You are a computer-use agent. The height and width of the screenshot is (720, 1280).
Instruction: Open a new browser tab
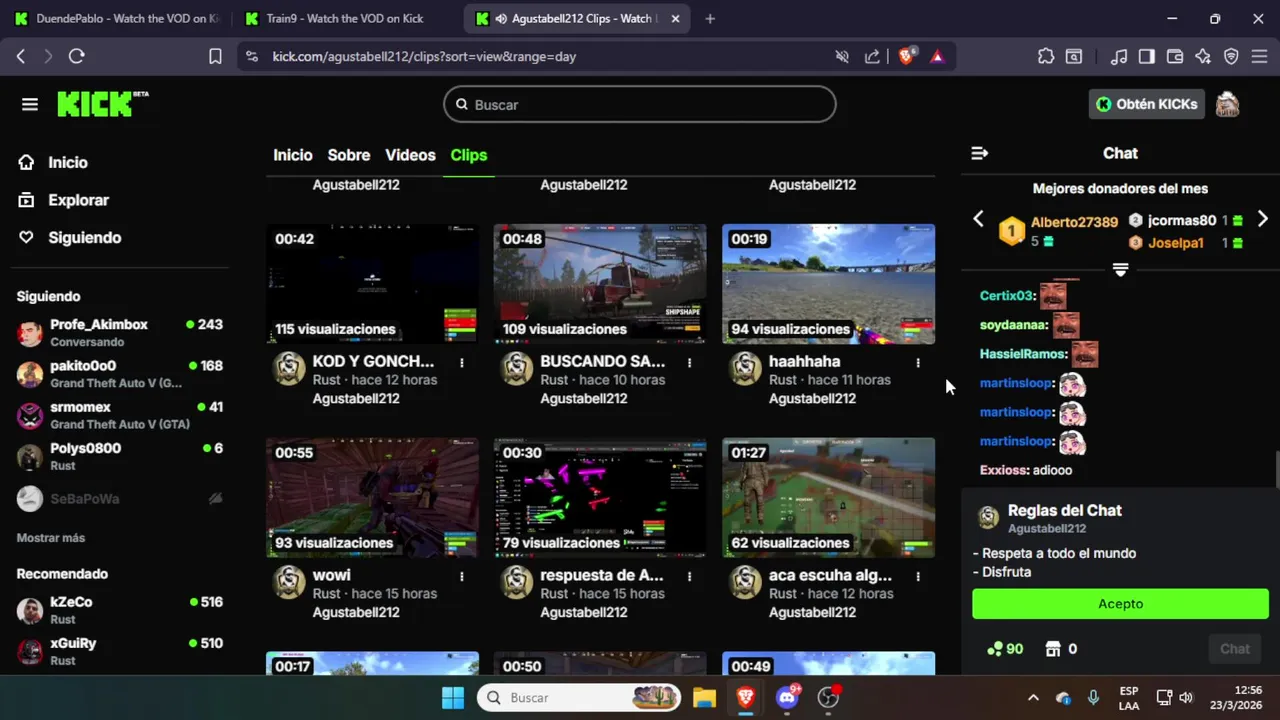(x=710, y=18)
